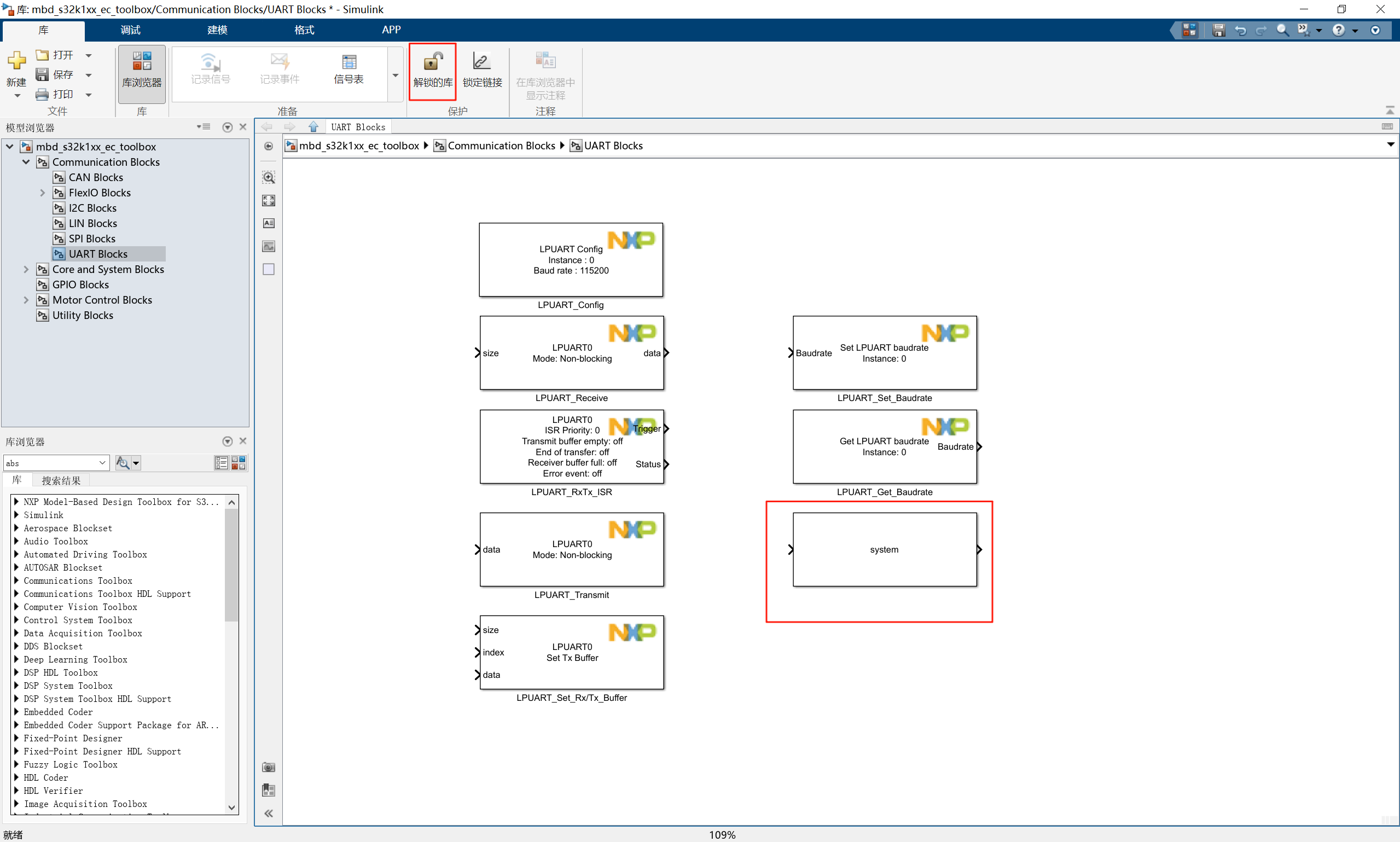Select the annotation text tool icon
The width and height of the screenshot is (1400, 842).
pos(269,223)
